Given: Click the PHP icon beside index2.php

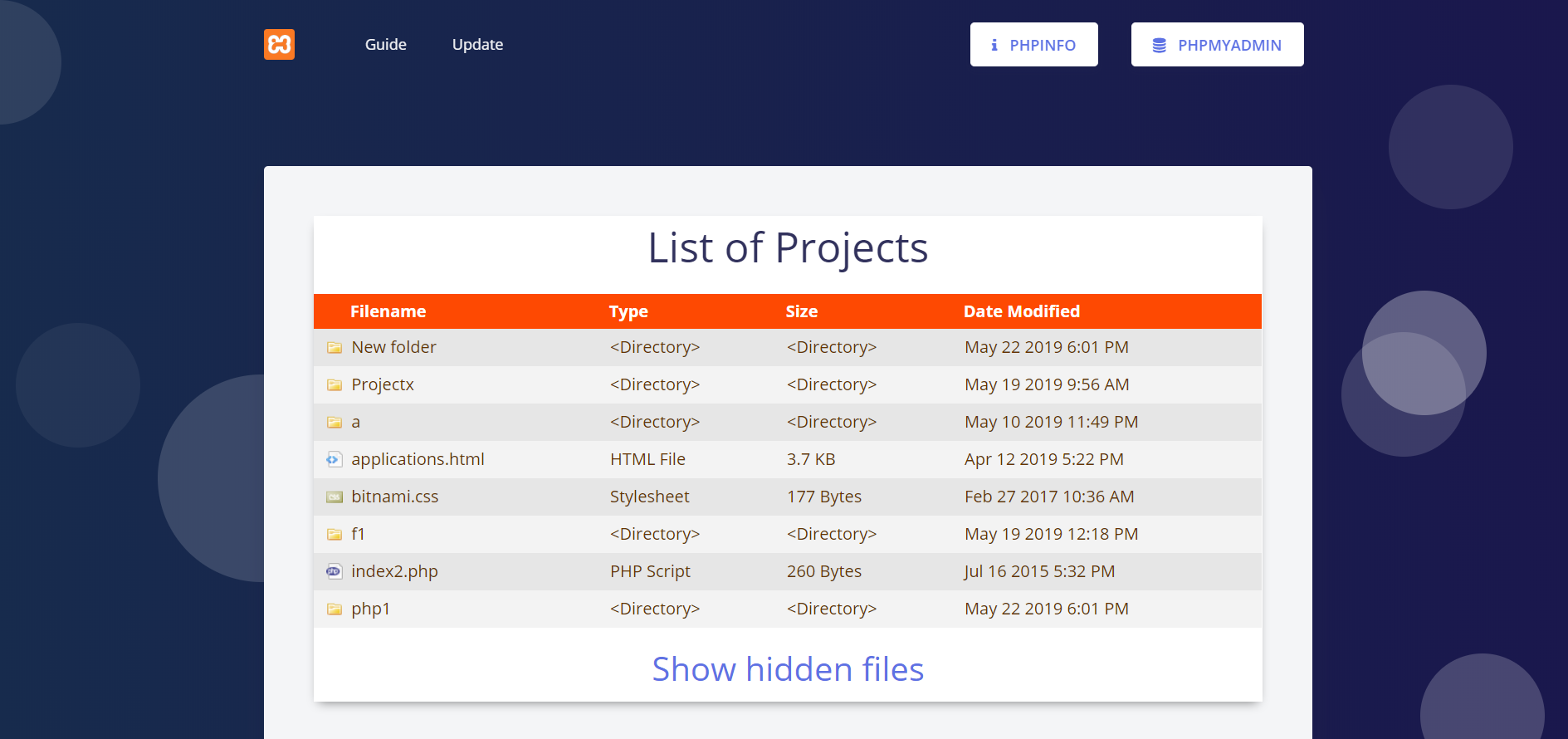Looking at the screenshot, I should [335, 571].
